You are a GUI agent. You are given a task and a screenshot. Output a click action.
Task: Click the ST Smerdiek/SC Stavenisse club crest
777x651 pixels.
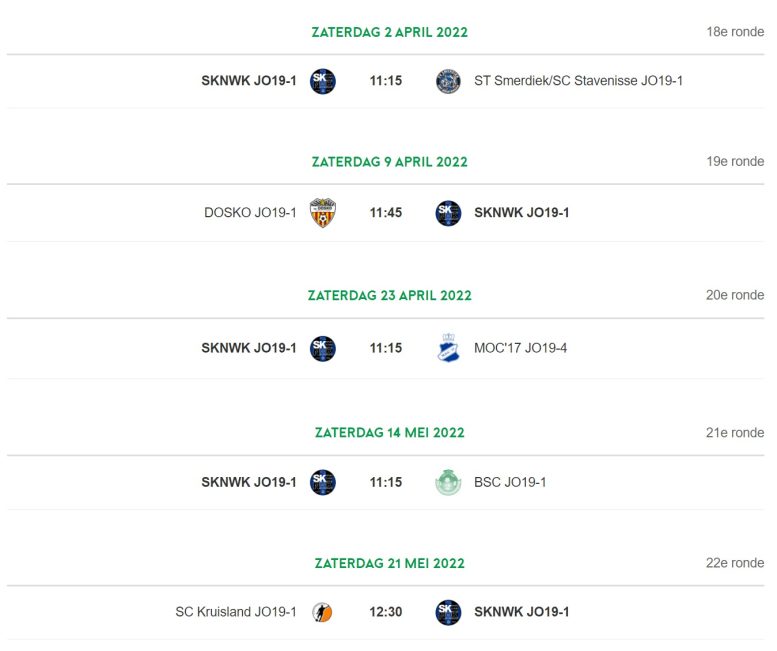[448, 81]
